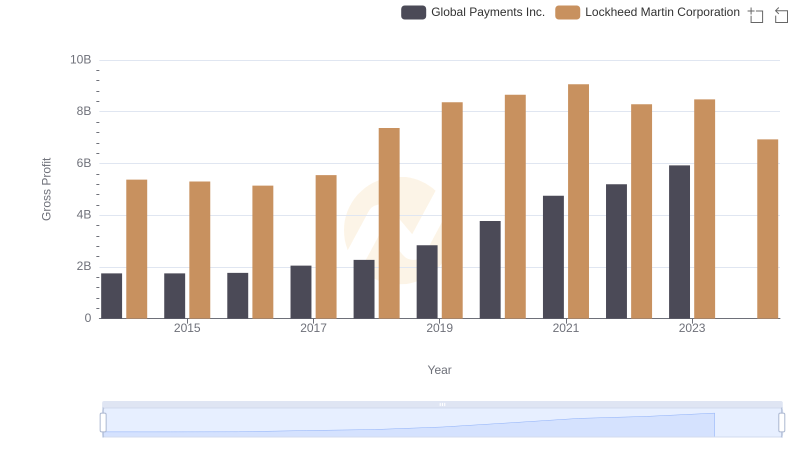Click the Lockheed Martin bar for 2014

coord(137,249)
